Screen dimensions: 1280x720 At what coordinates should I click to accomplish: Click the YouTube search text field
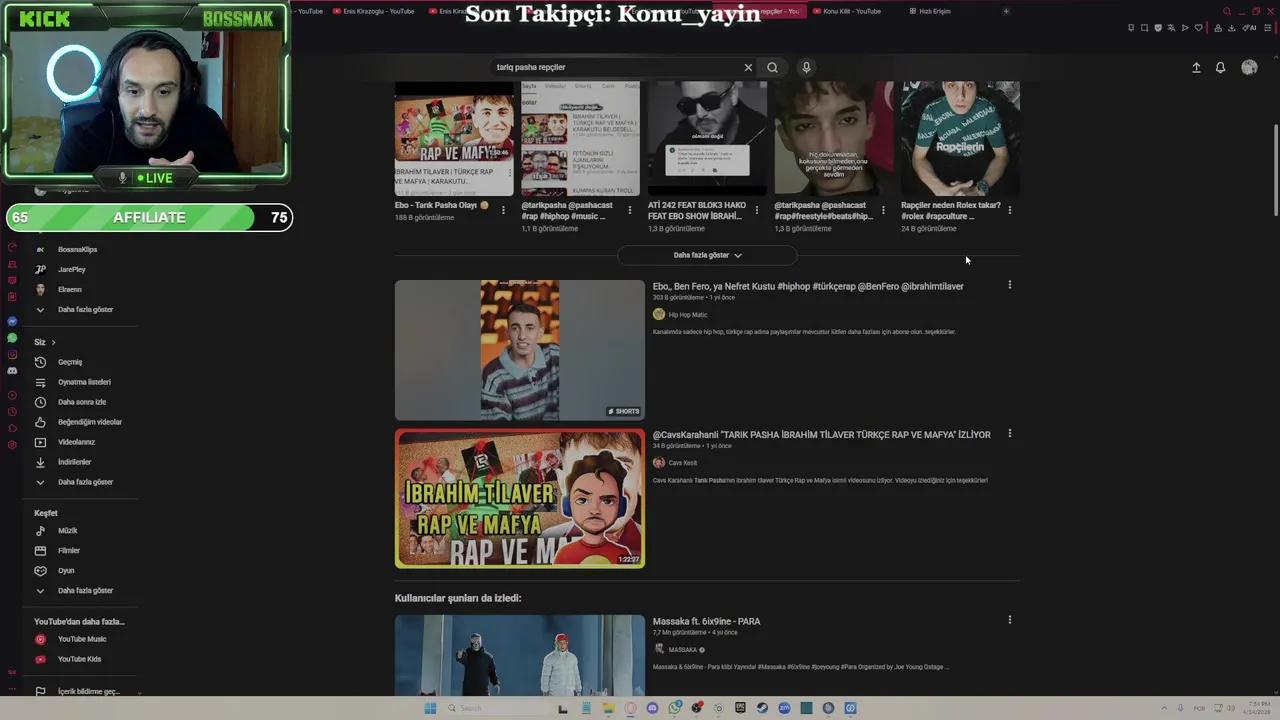click(x=615, y=67)
